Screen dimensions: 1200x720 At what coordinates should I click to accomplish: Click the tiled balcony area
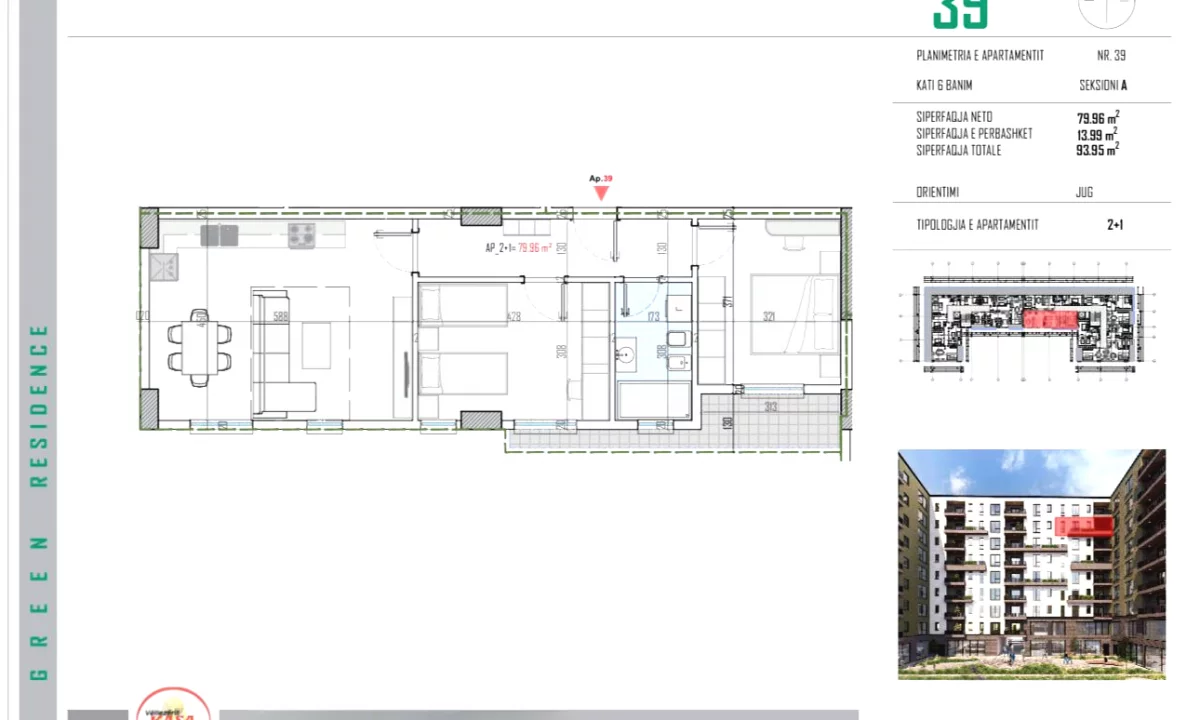[x=770, y=418]
